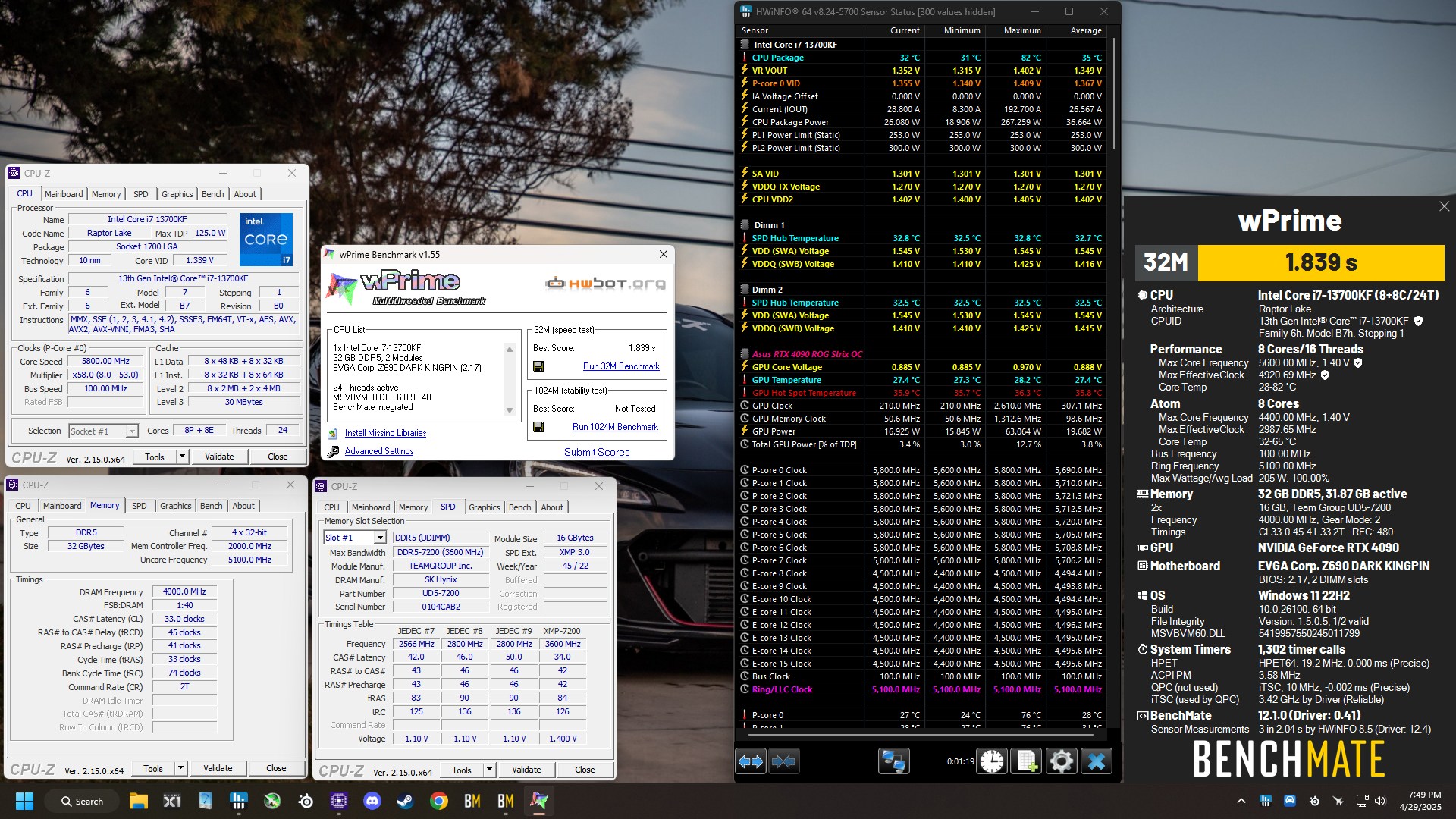Open Steam from the taskbar
The width and height of the screenshot is (1456, 819).
tap(406, 801)
